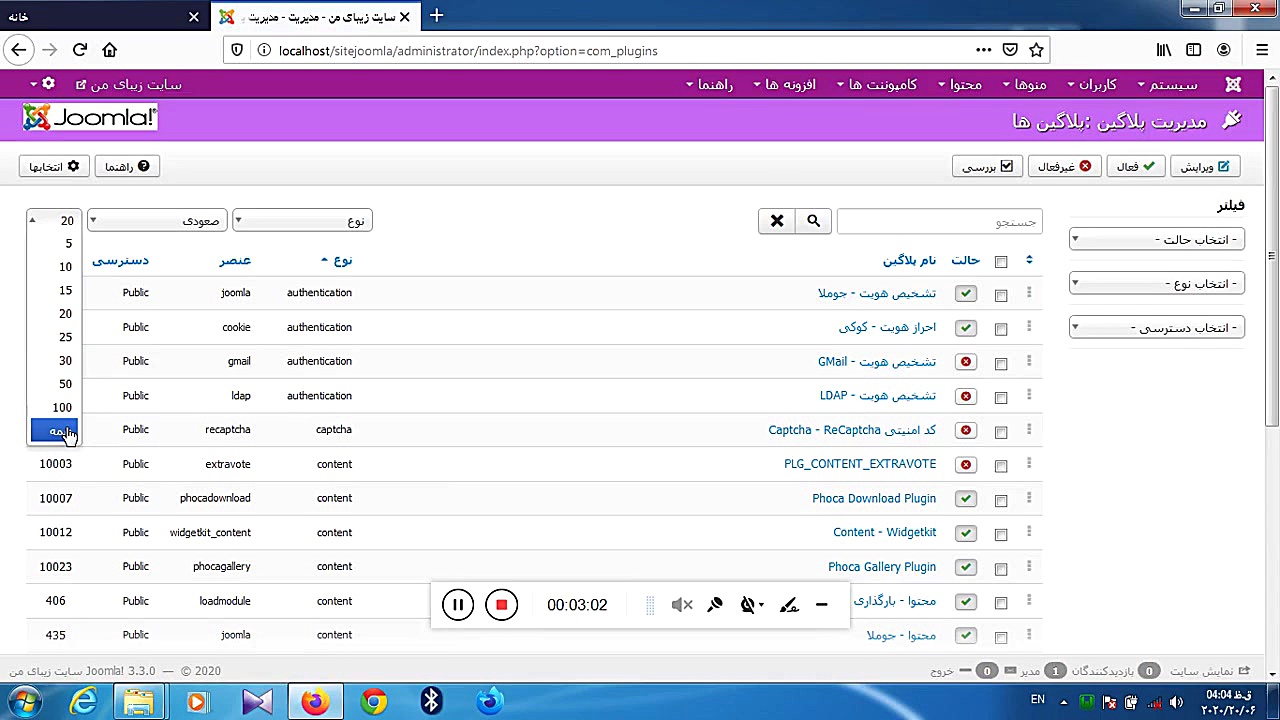This screenshot has height=720, width=1280.
Task: Open File Explorer folder icon in taskbar
Action: (138, 702)
